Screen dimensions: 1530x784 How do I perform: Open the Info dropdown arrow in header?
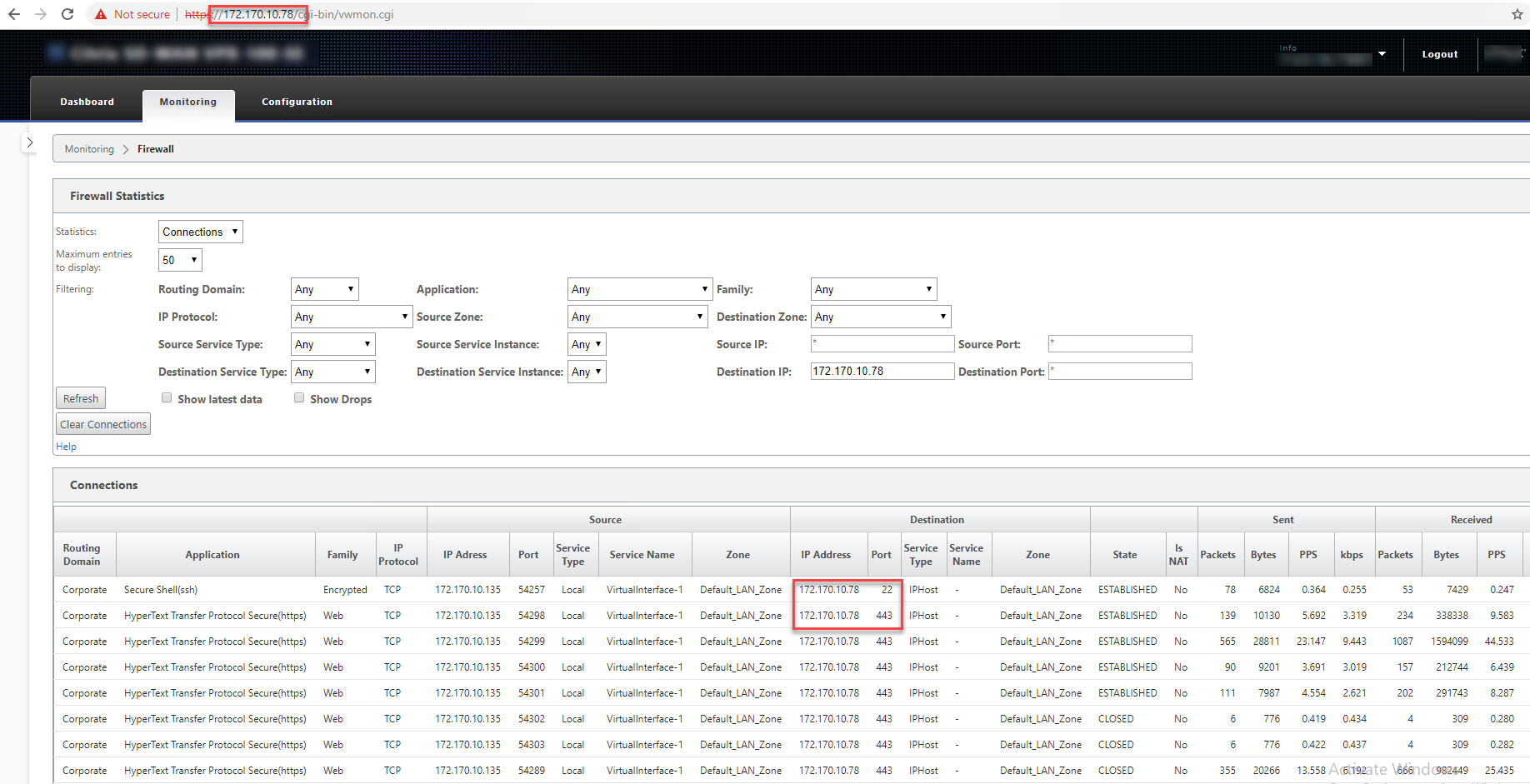(1382, 54)
